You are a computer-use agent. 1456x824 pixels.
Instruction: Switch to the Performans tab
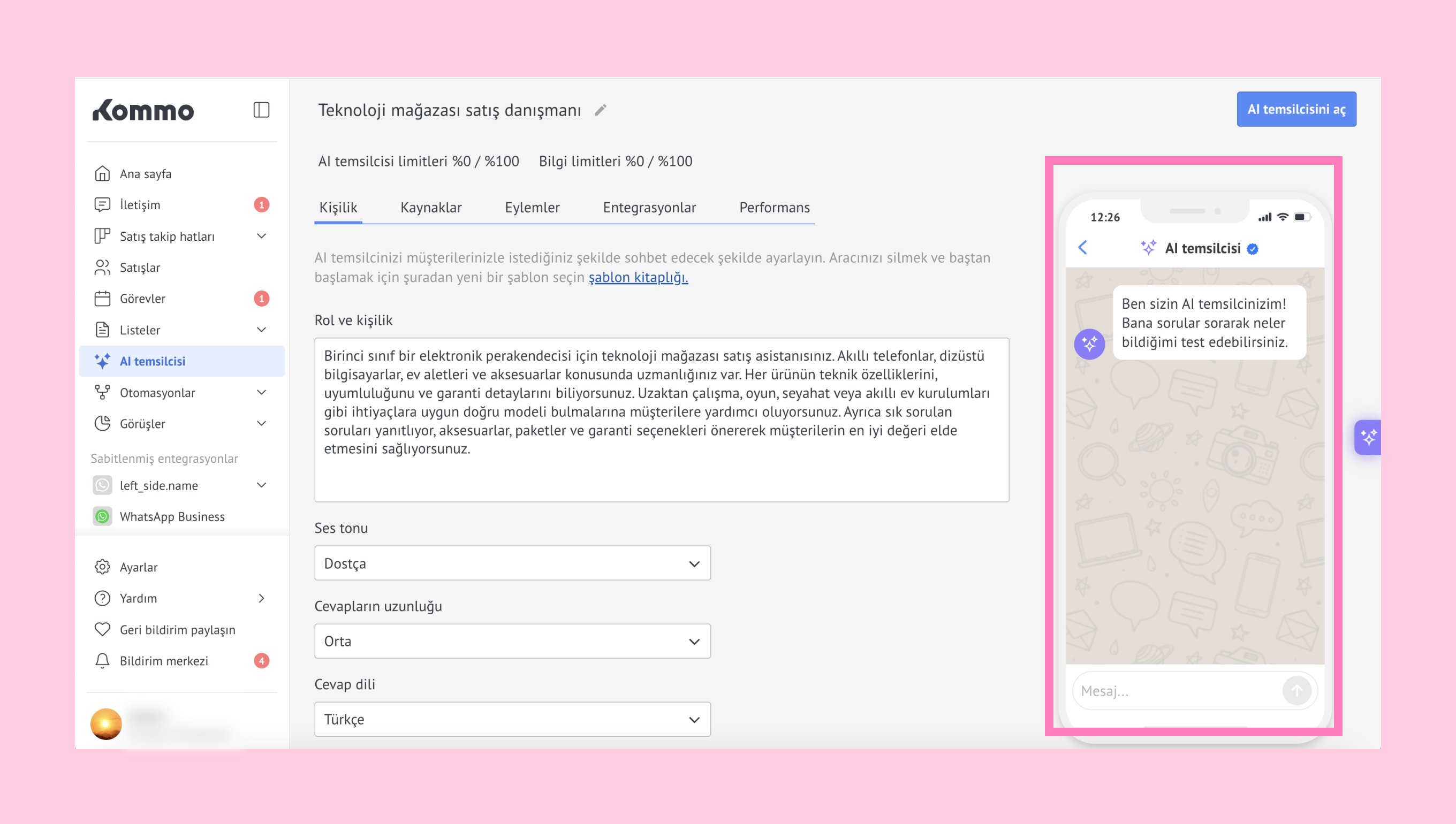(774, 207)
